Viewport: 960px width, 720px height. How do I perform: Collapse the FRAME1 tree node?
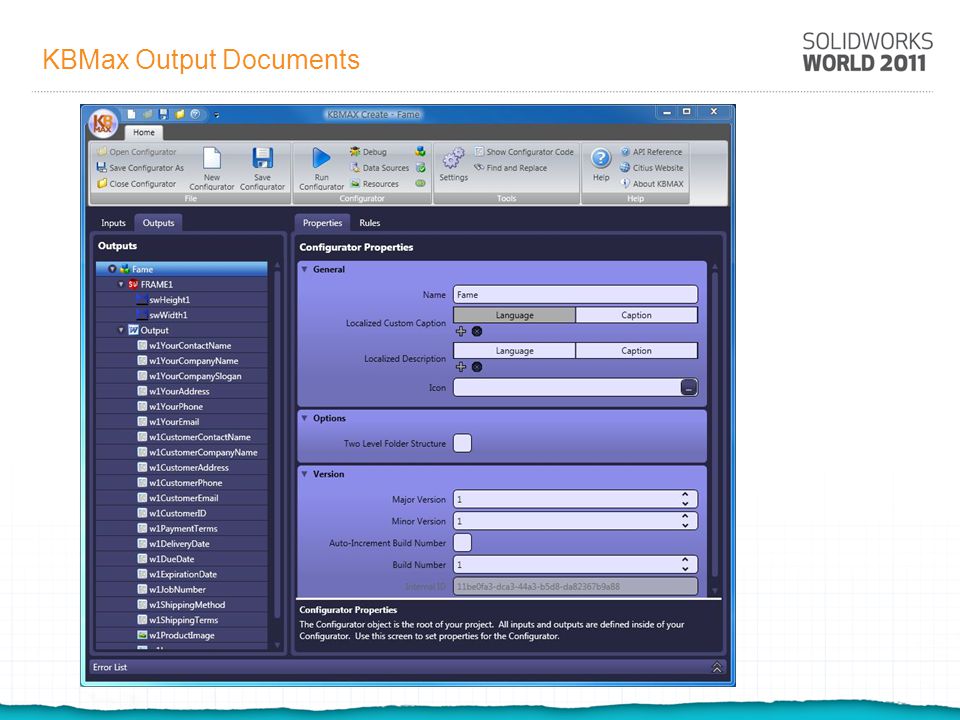click(x=121, y=284)
